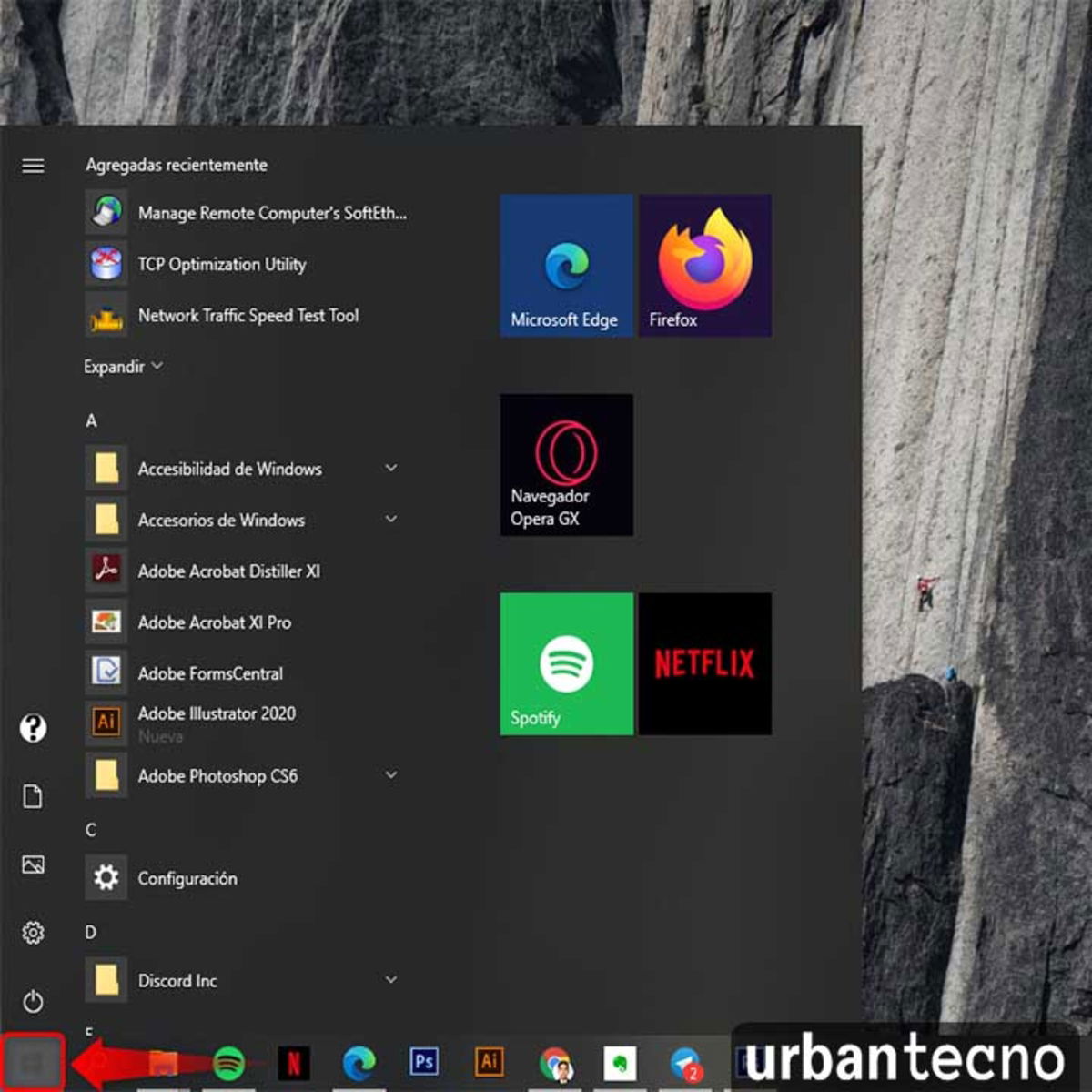
Task: Launch Photoshop from the taskbar
Action: pos(423,1061)
